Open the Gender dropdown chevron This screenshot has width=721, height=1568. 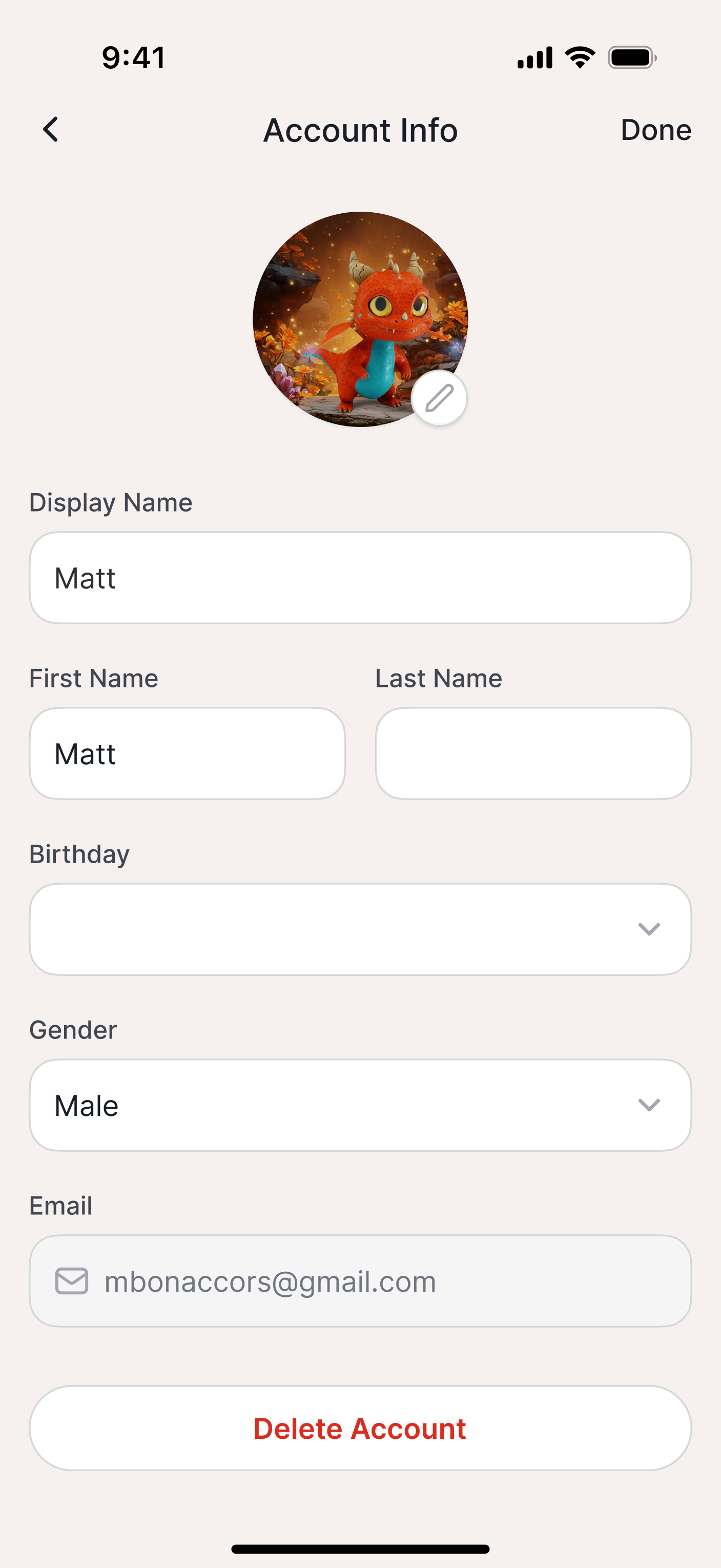[649, 1105]
